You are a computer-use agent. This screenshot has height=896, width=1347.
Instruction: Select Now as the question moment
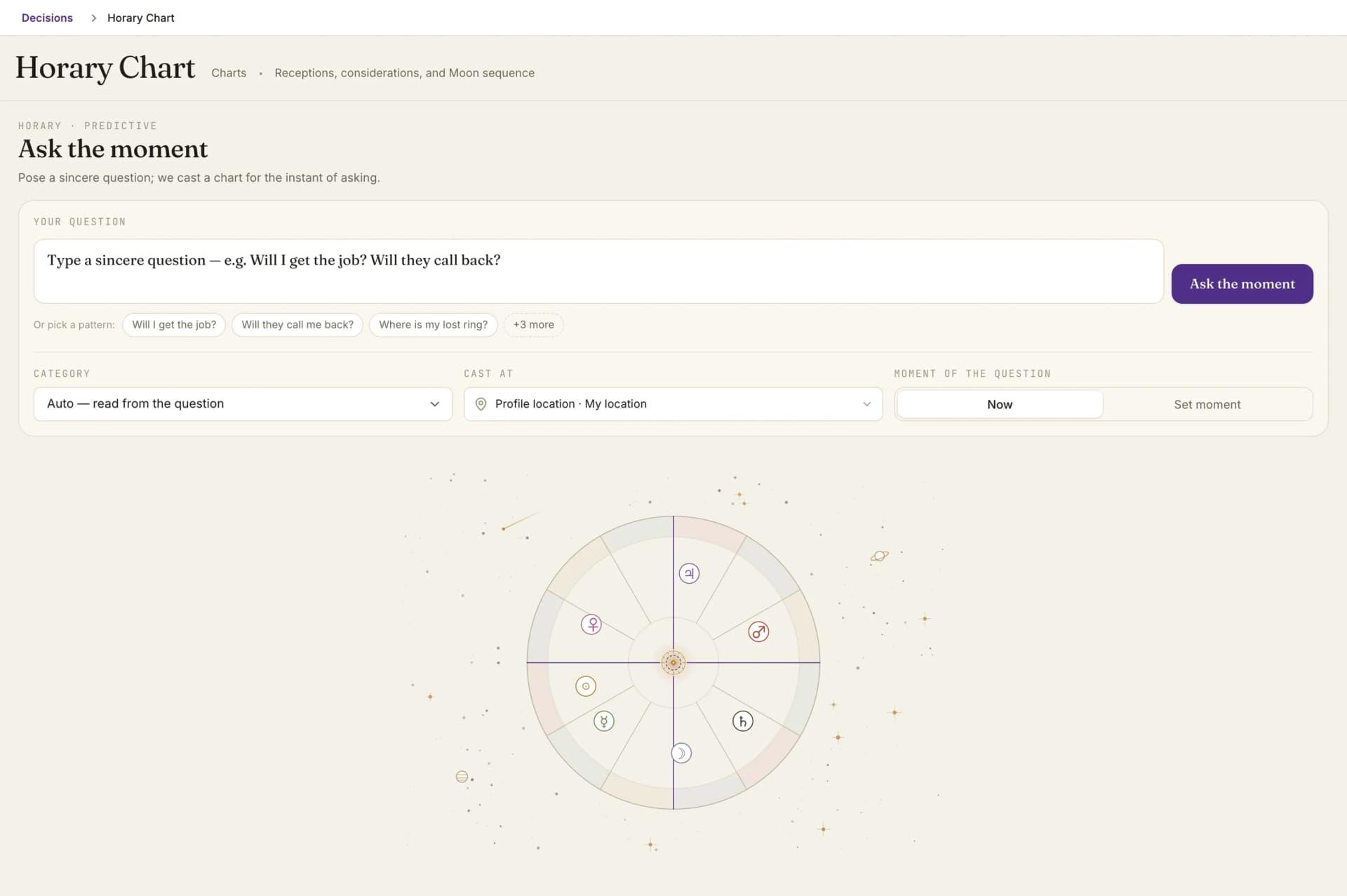point(1000,404)
